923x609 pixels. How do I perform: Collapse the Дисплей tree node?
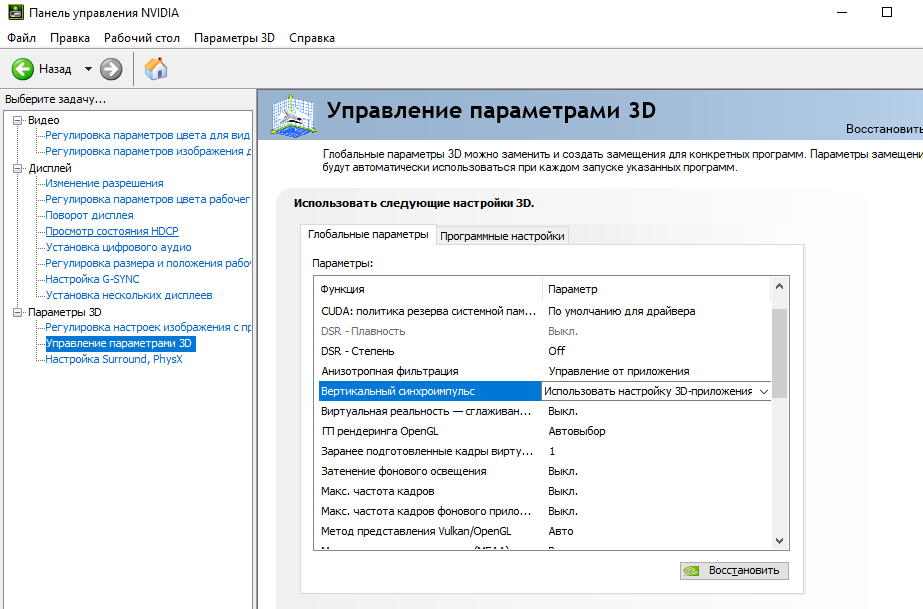(x=18, y=168)
